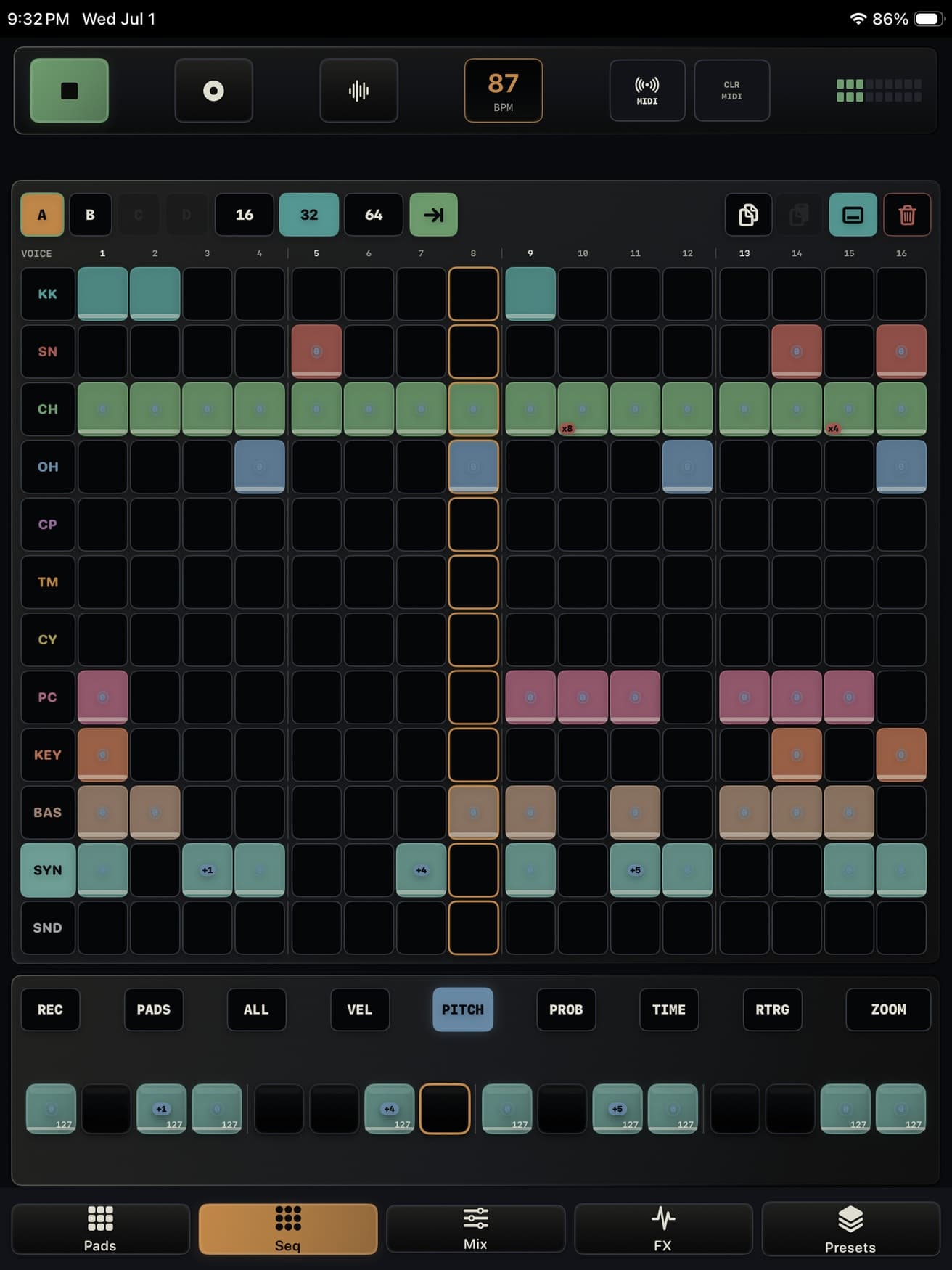Screen dimensions: 952x1270
Task: Select the KK voice row
Action: (48, 294)
